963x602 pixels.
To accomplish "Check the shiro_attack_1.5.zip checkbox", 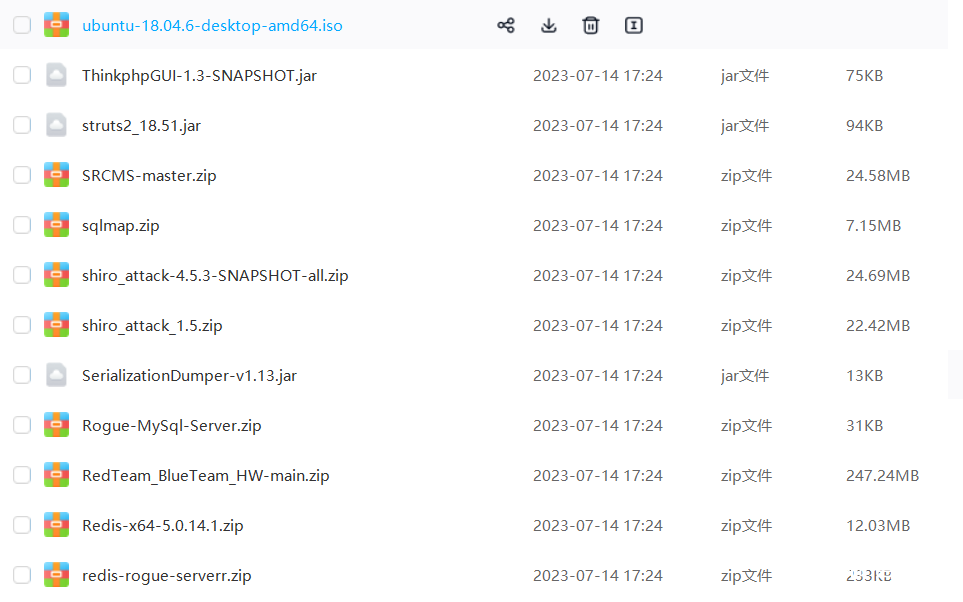I will 22,325.
